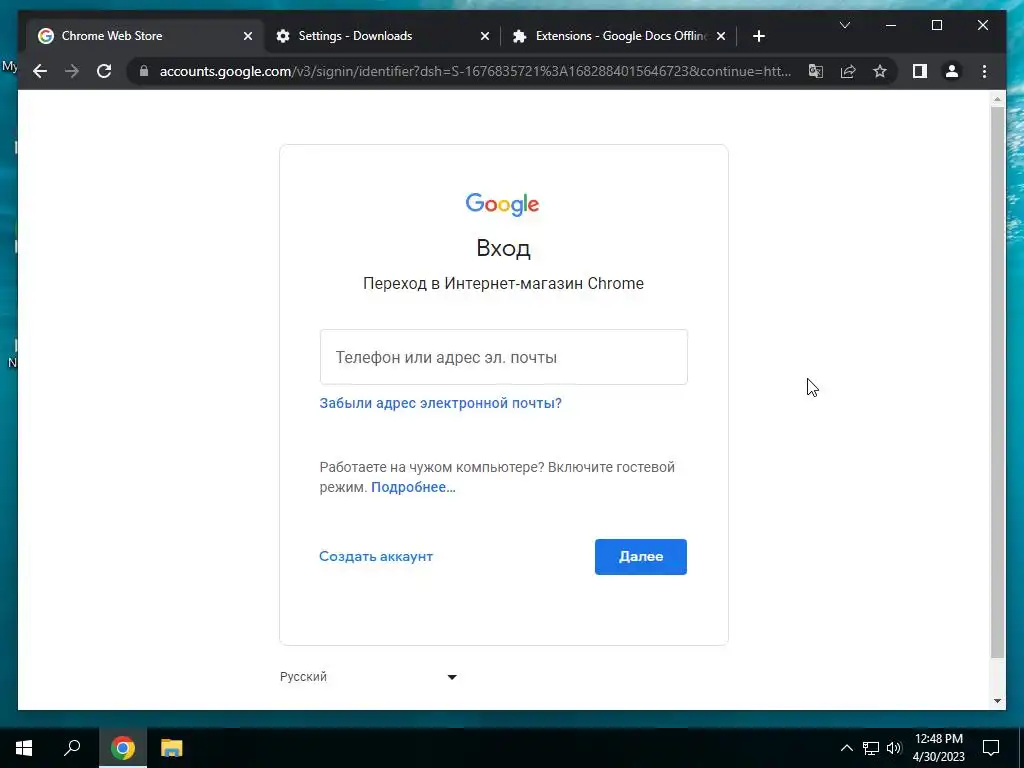Open Chrome three-dot menu
Image resolution: width=1024 pixels, height=768 pixels.
click(x=984, y=71)
